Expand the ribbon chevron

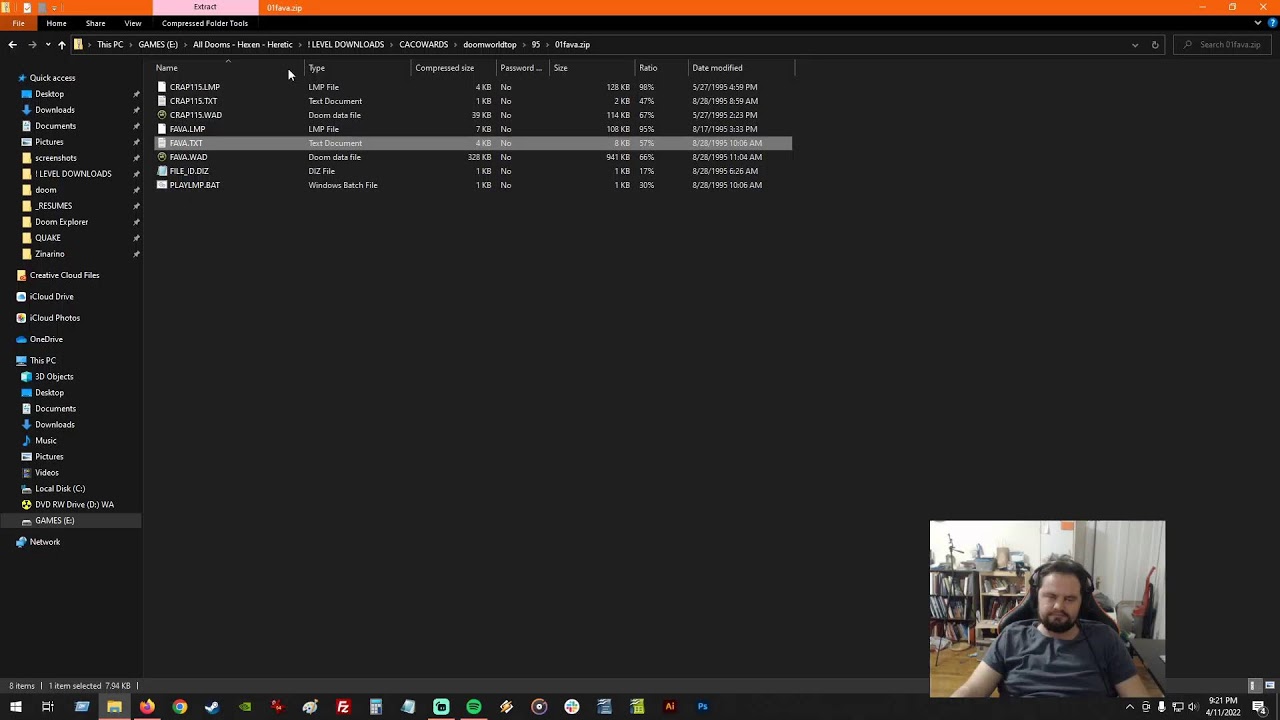click(x=1257, y=23)
